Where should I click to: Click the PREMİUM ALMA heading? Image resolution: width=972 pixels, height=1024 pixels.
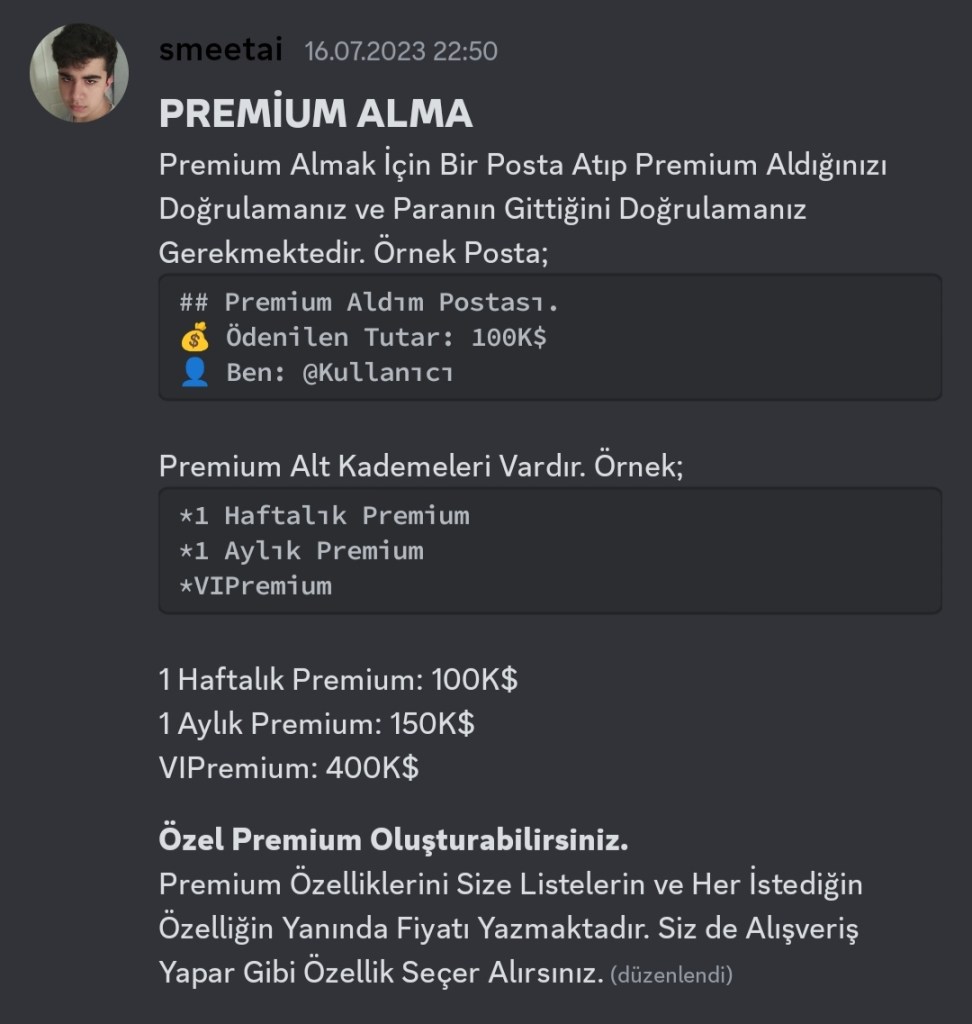pyautogui.click(x=316, y=114)
